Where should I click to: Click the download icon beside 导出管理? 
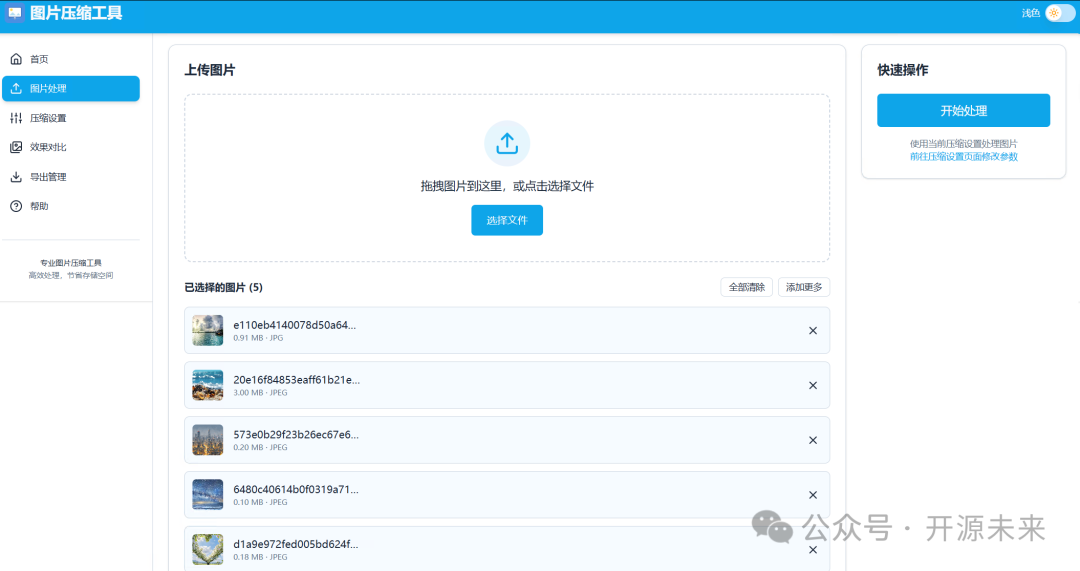16,177
